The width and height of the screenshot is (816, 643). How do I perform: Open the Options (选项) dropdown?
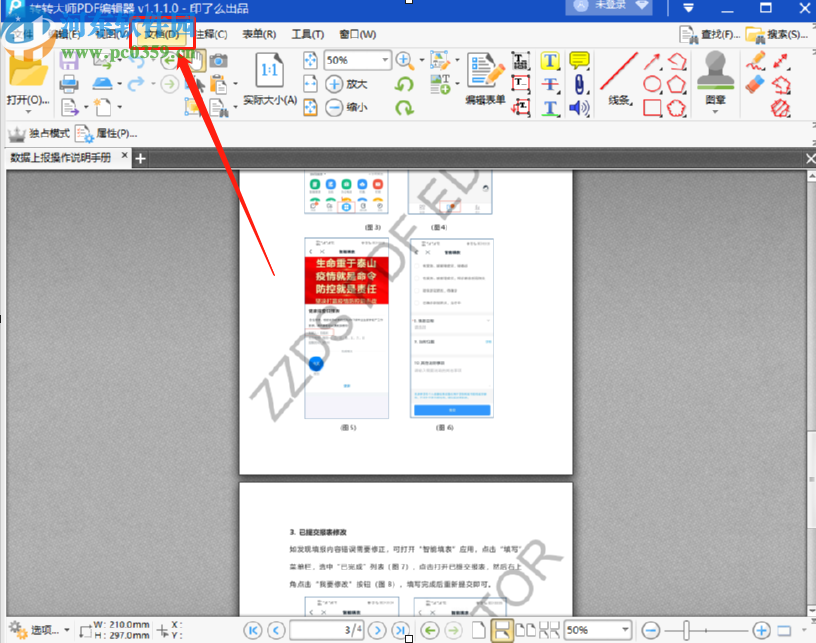coord(39,630)
